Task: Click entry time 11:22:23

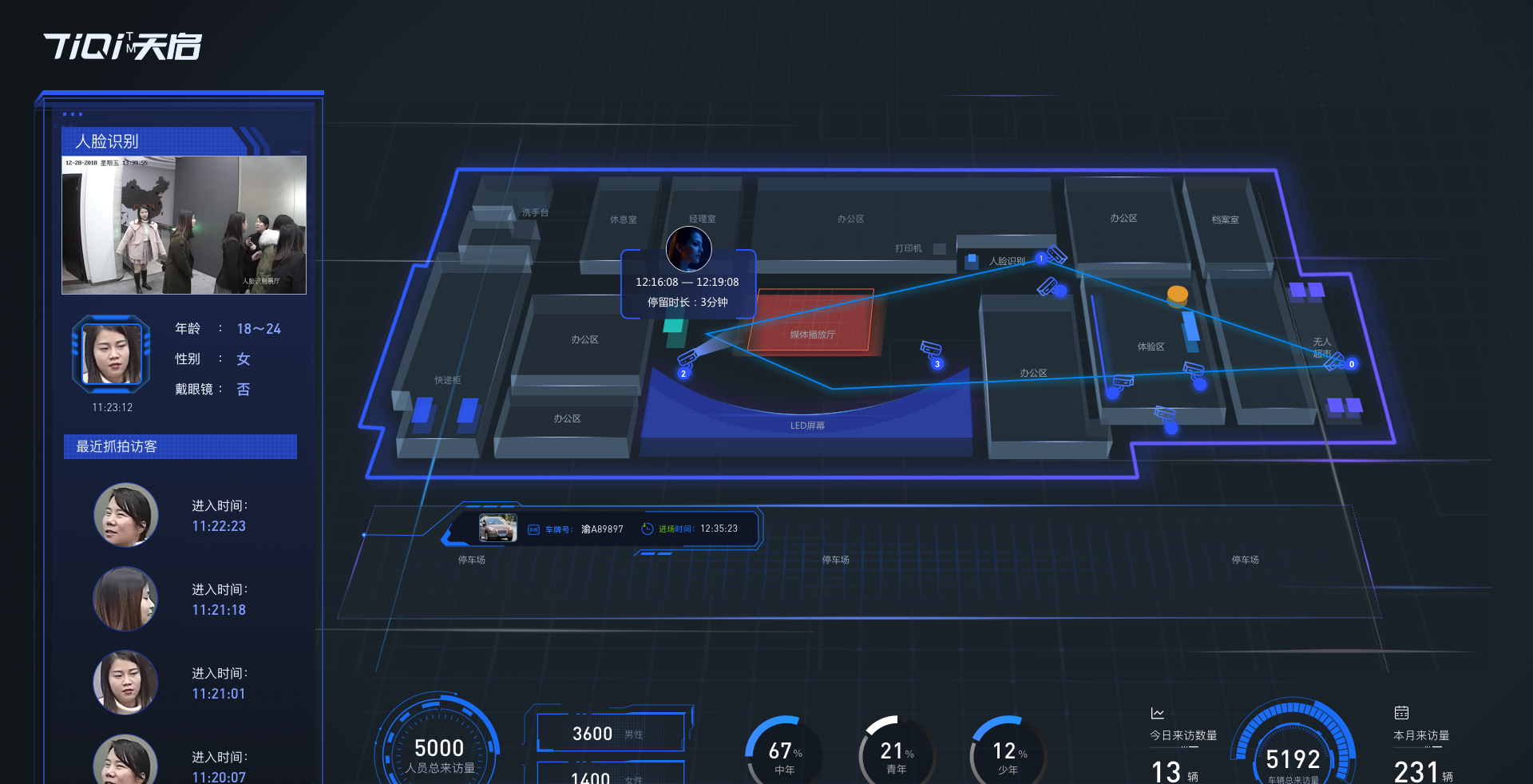Action: (219, 526)
